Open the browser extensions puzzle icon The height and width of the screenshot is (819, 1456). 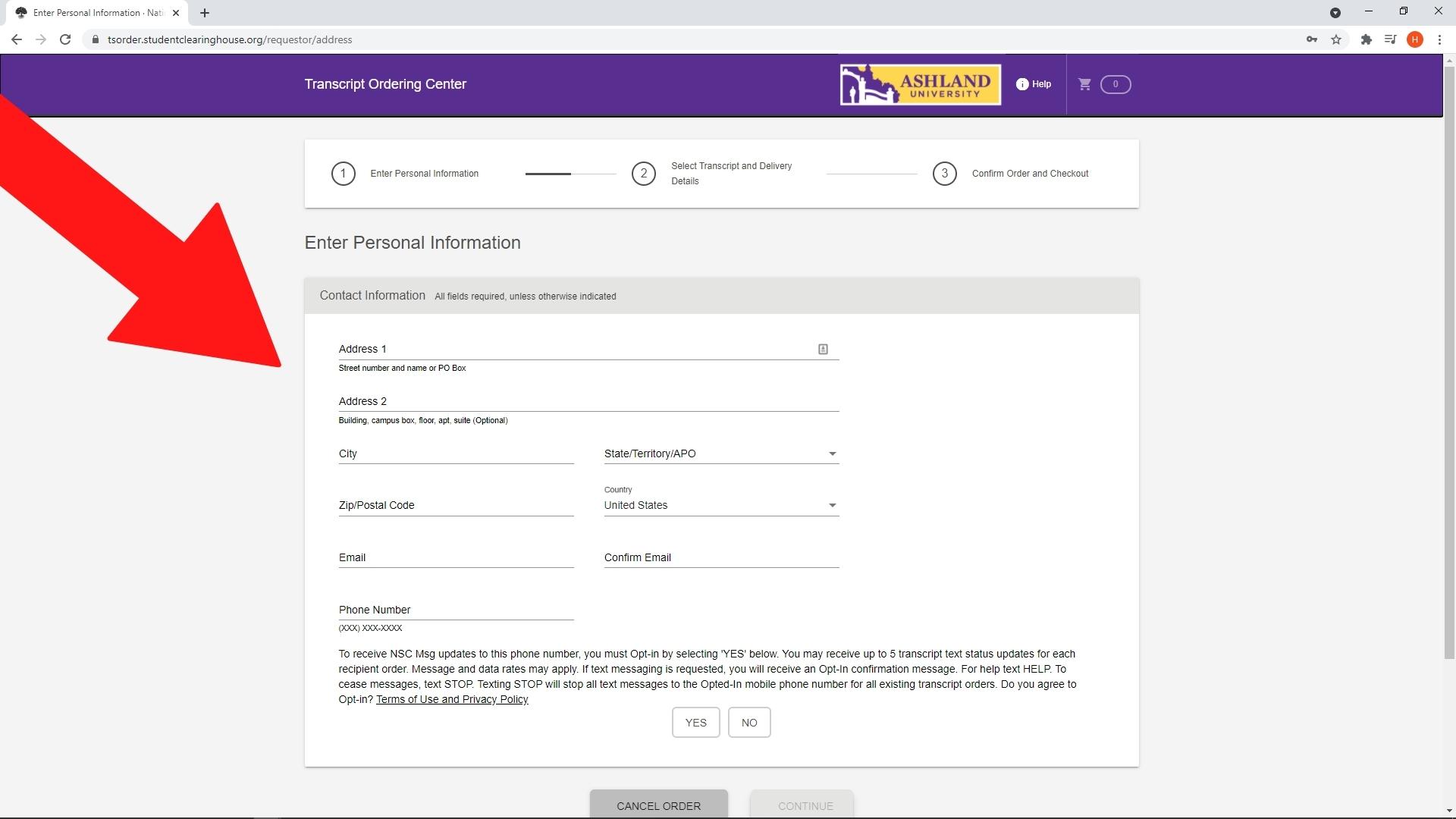1366,39
